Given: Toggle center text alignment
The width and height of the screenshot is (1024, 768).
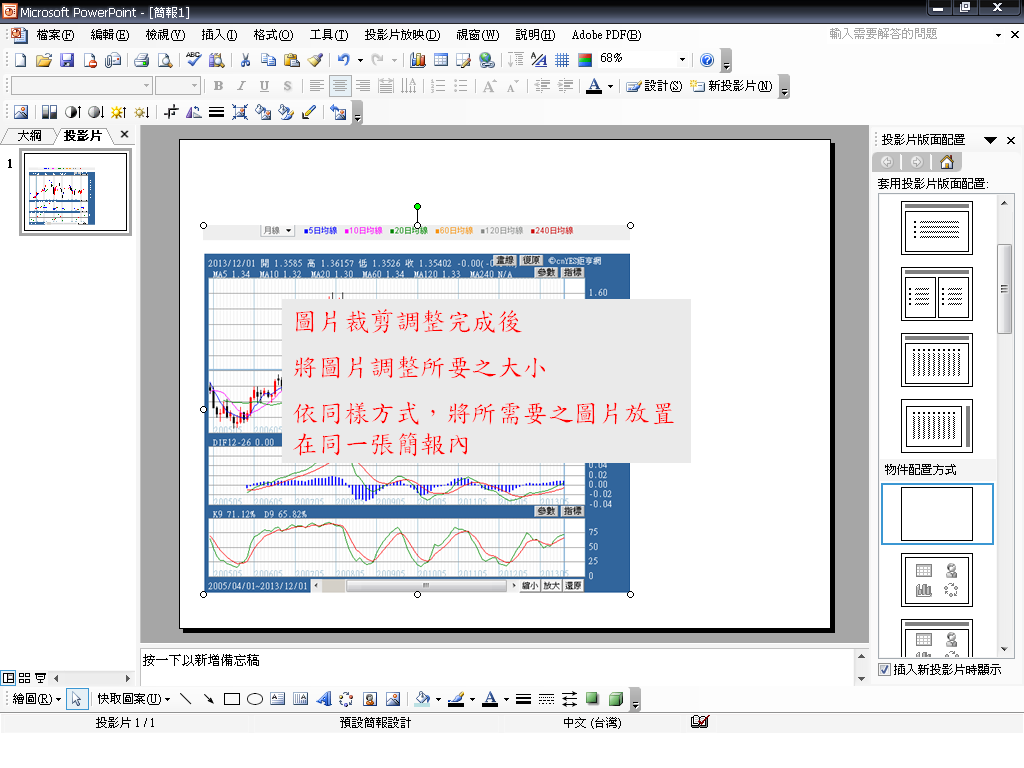Looking at the screenshot, I should [340, 87].
